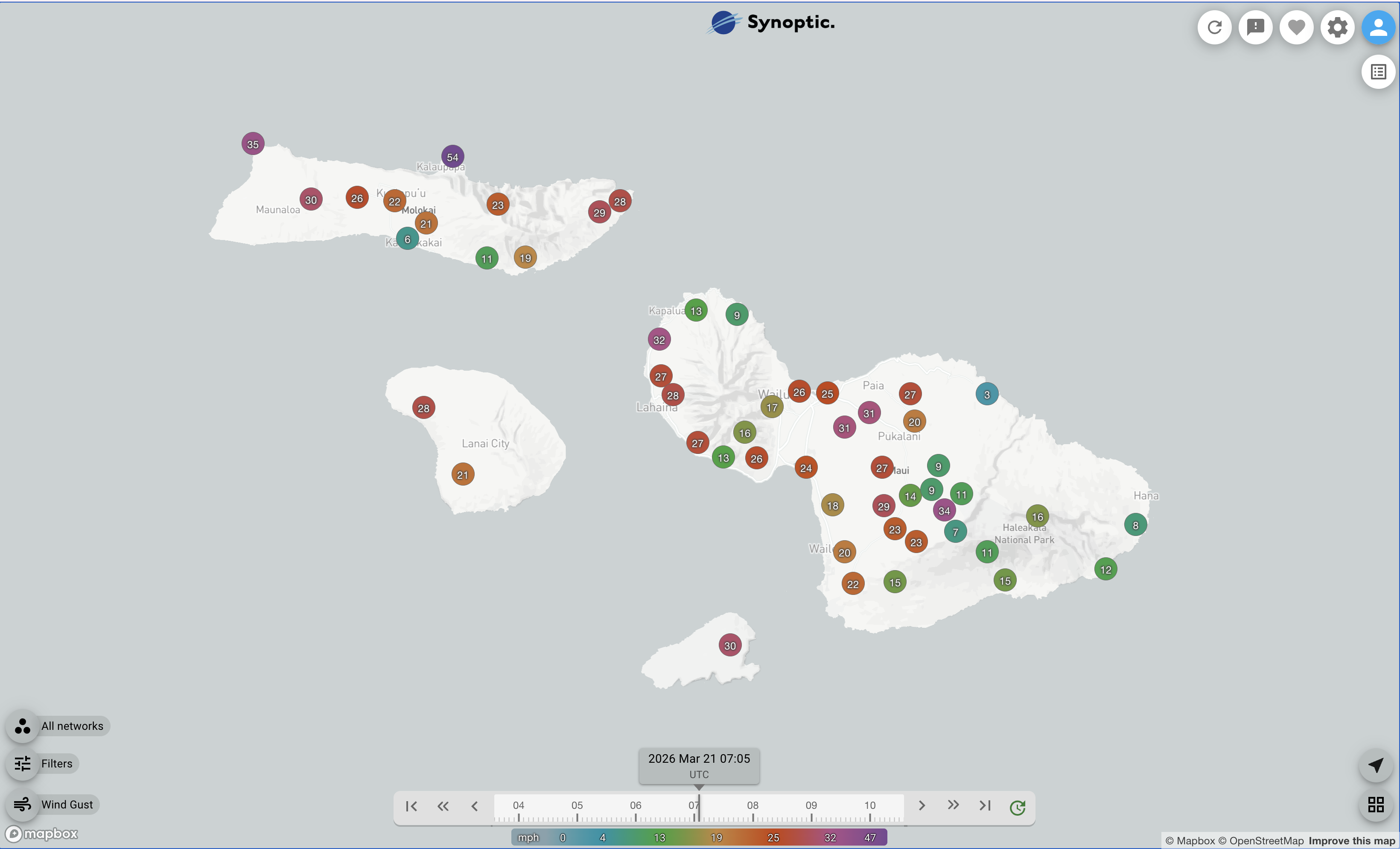1400x849 pixels.
Task: Fast-forward timeline with double arrow
Action: pos(953,805)
